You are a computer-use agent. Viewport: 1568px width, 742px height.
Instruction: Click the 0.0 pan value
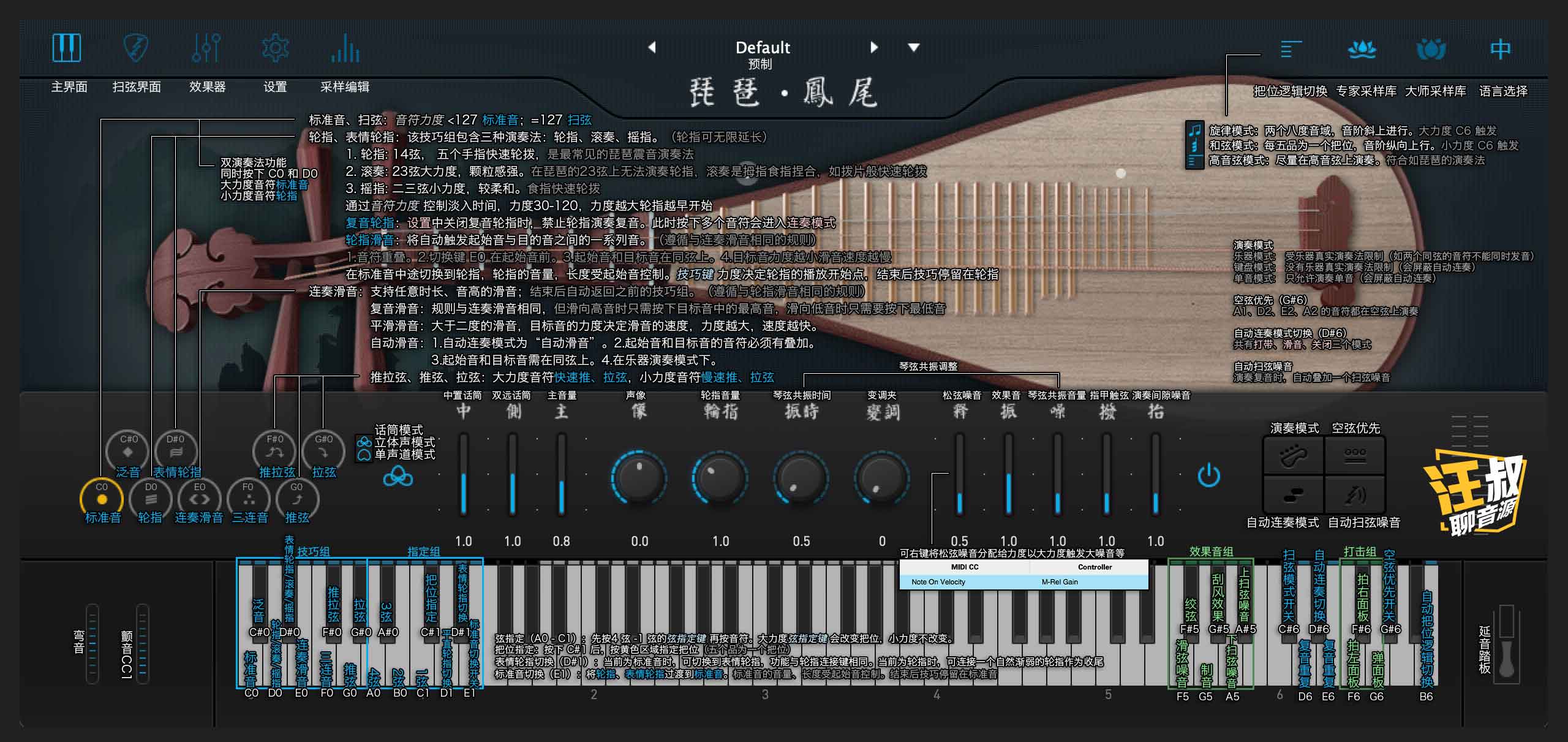click(639, 541)
